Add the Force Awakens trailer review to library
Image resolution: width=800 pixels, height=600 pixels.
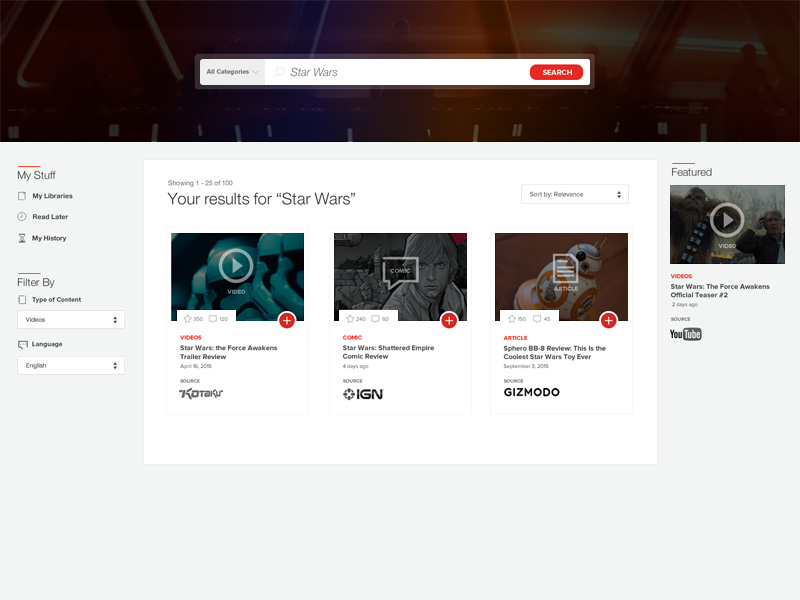287,320
